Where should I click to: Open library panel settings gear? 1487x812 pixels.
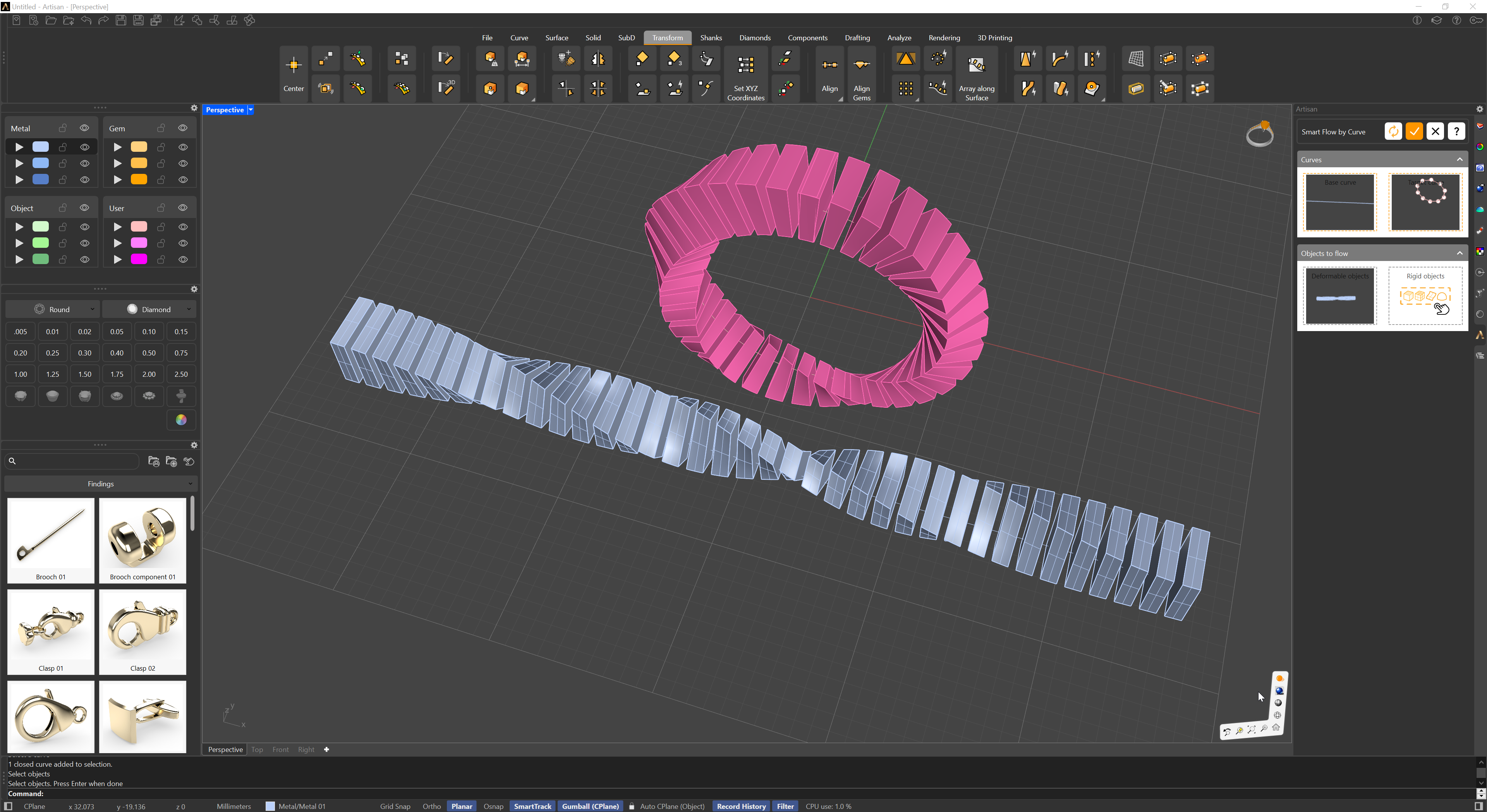pos(194,445)
